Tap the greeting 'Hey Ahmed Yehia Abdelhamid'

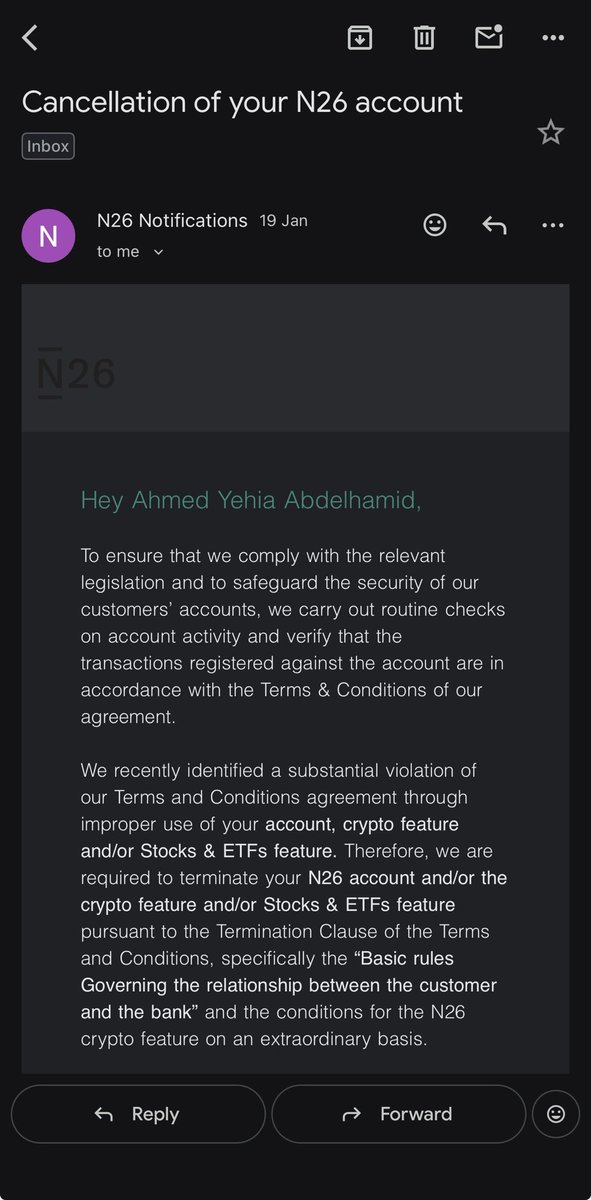pos(251,500)
